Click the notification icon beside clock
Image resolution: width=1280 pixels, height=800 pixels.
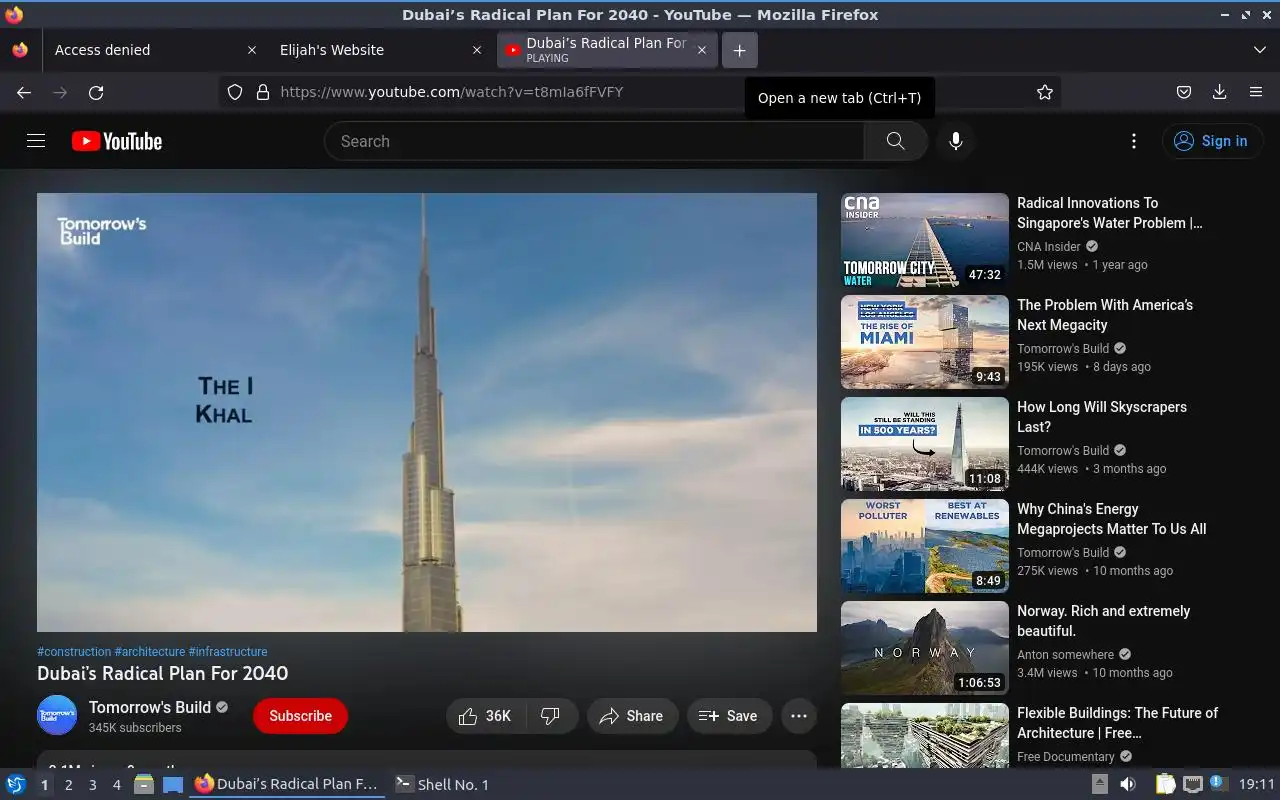(1218, 783)
